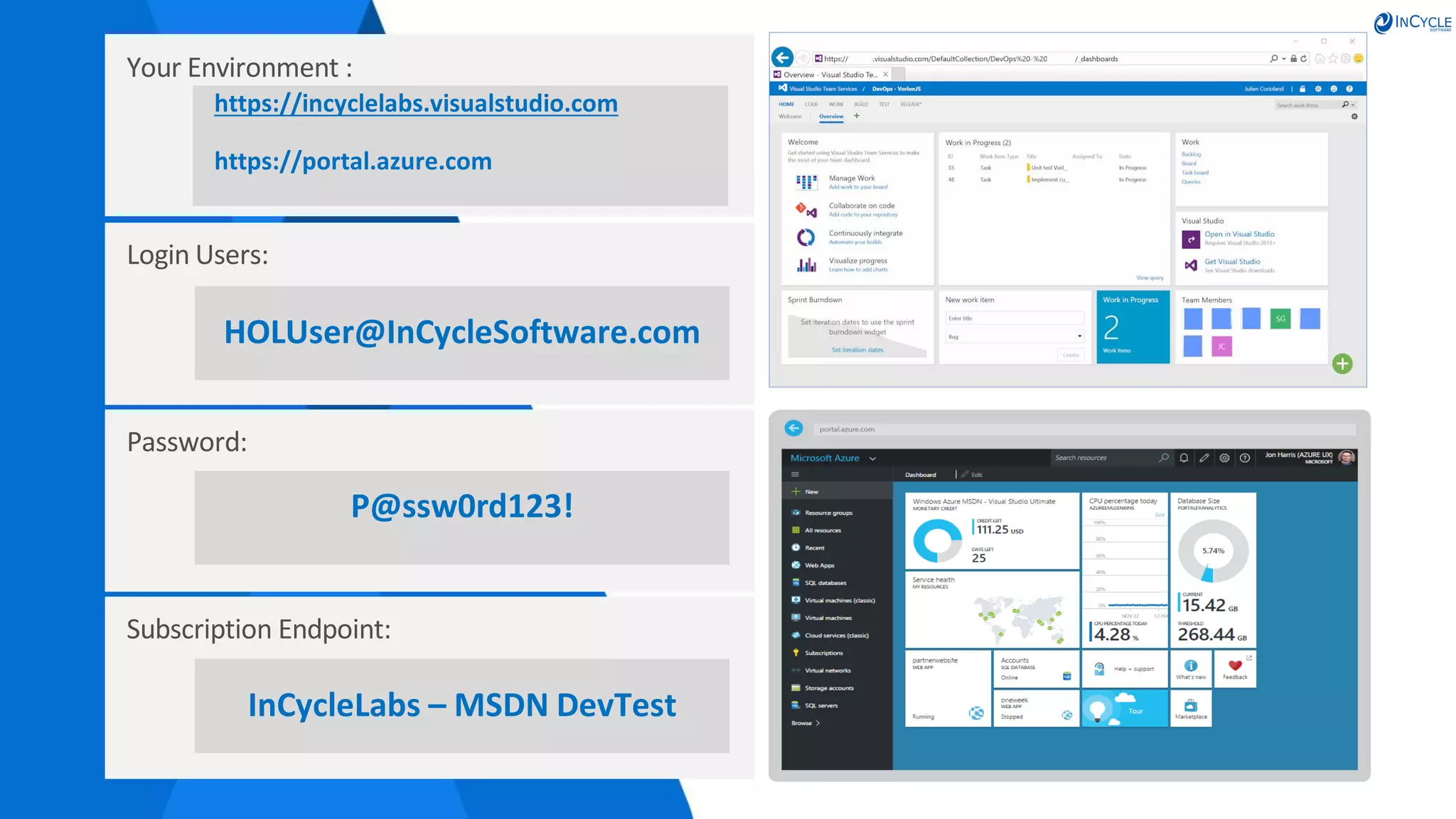This screenshot has height=819, width=1456.
Task: Click the Set iteration dates link
Action: tap(857, 350)
